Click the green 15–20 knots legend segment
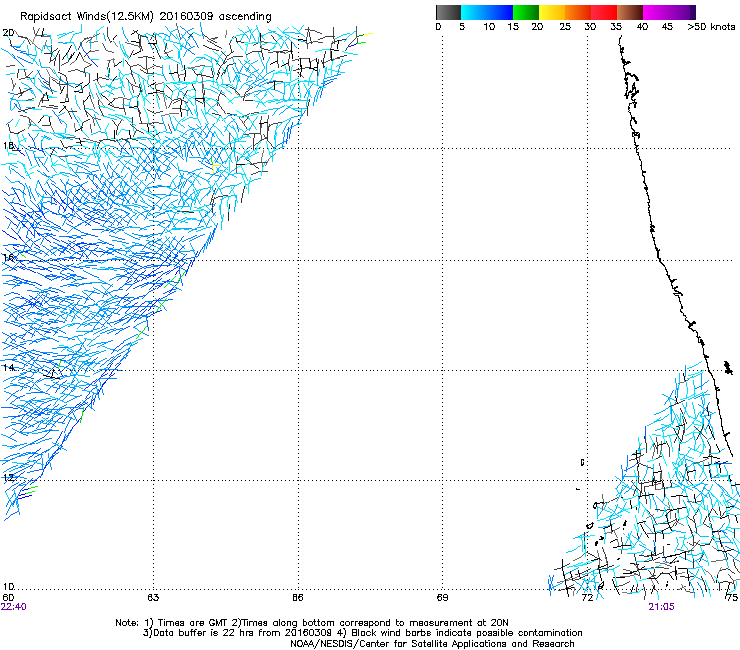Viewport: 740px width, 650px height. [526, 12]
